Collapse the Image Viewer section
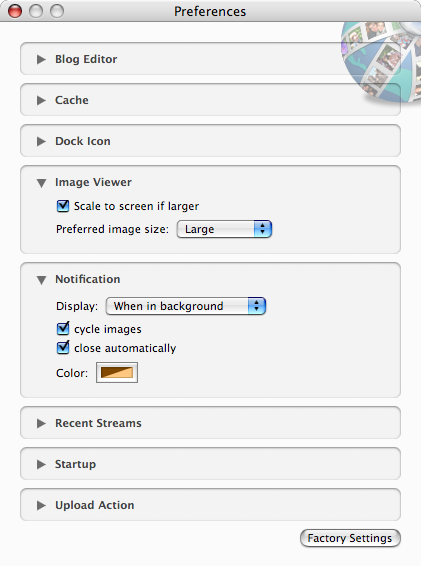Screen dimensions: 421x566 [x=41, y=183]
